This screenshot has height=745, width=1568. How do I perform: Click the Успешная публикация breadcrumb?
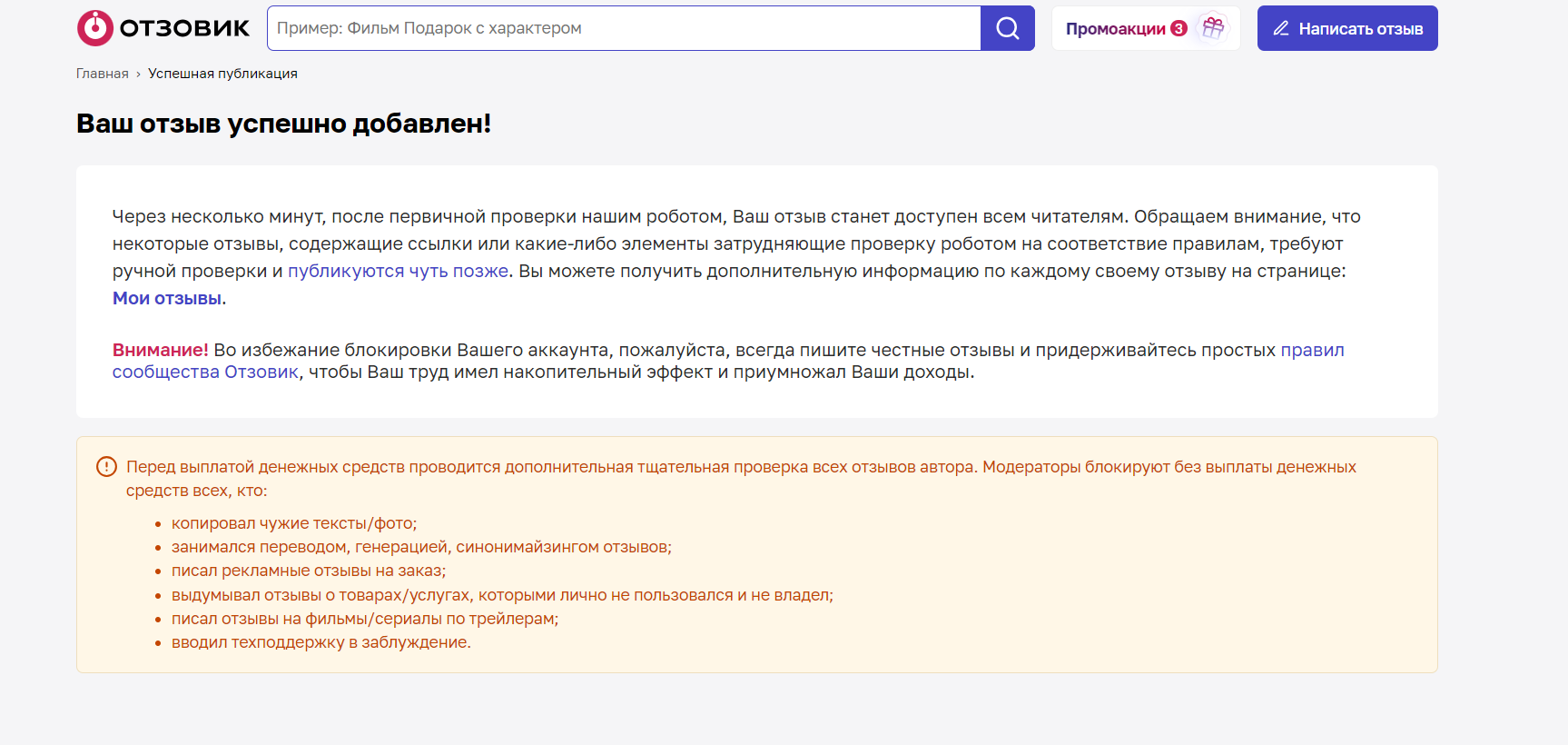pos(222,74)
